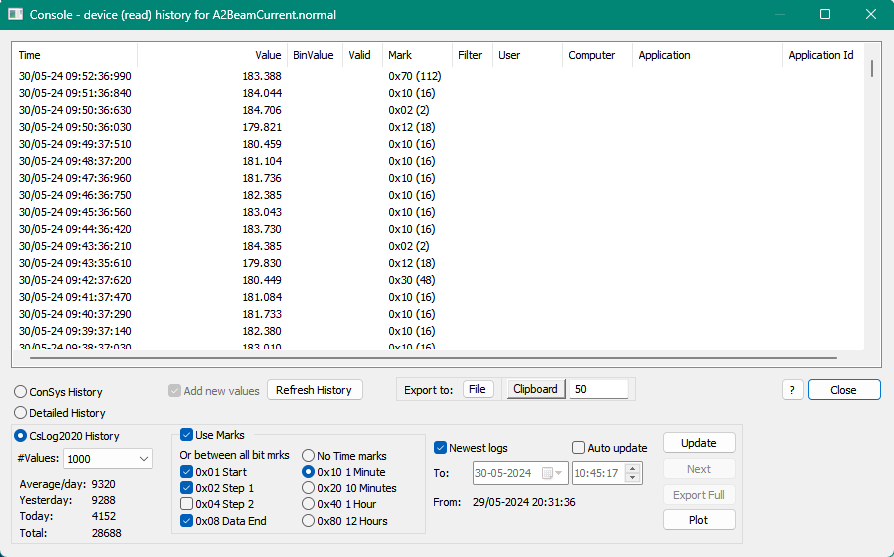
Task: Click the export count field showing 50
Action: coord(598,389)
